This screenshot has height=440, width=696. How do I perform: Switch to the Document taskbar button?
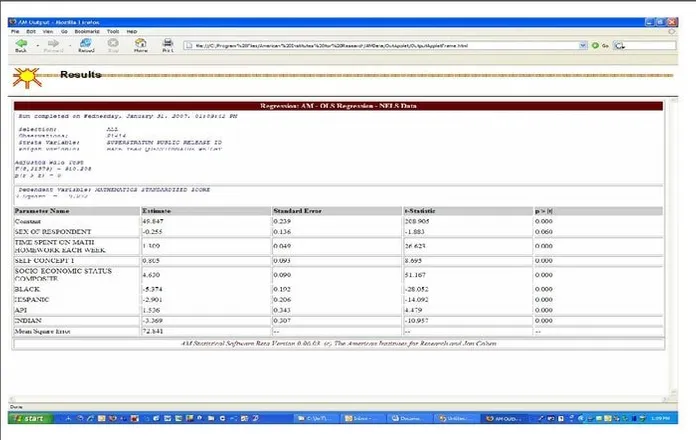pos(410,418)
